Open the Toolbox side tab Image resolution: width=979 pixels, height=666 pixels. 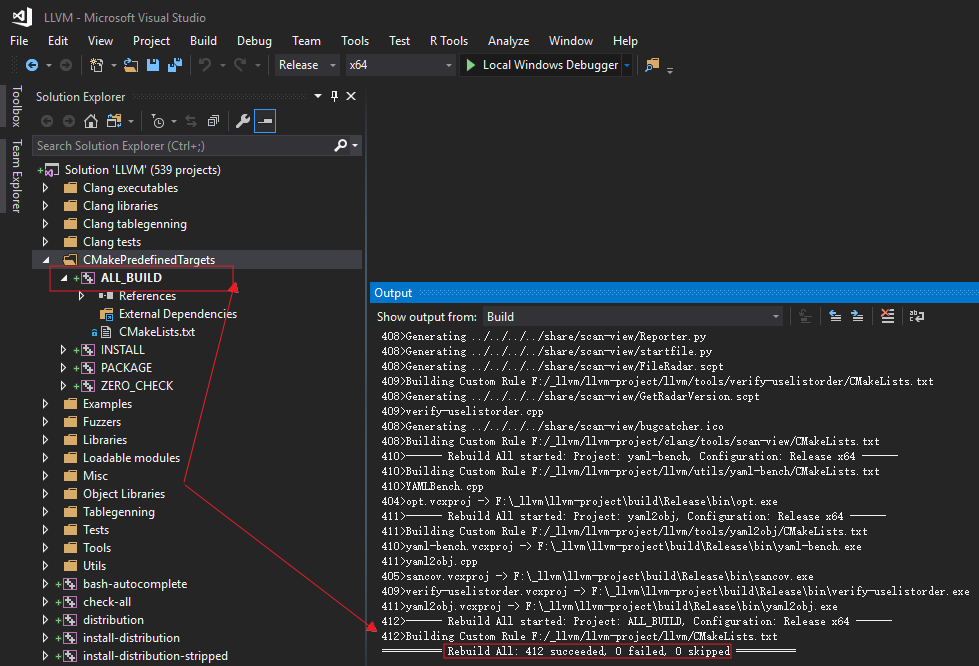tap(17, 106)
